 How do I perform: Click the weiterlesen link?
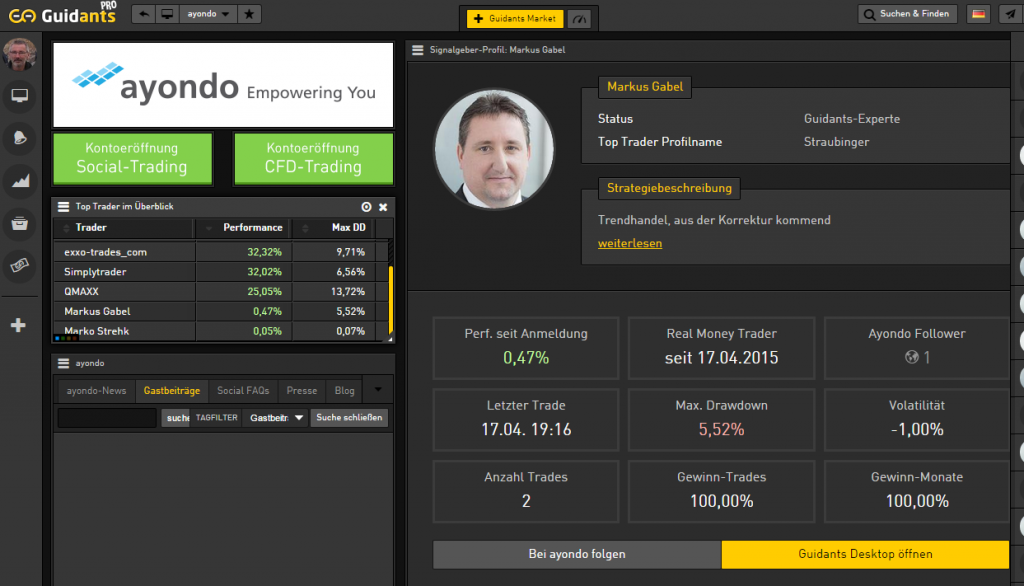[629, 243]
